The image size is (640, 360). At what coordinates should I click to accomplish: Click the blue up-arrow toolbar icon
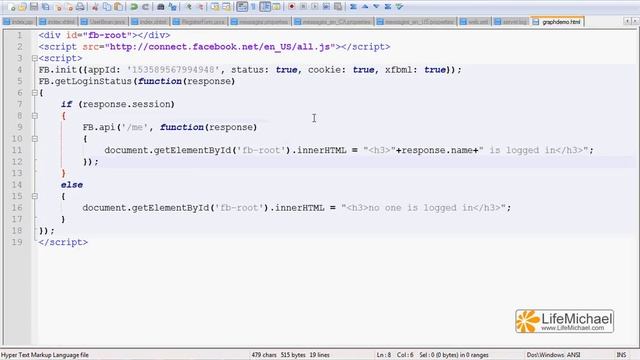click(365, 7)
